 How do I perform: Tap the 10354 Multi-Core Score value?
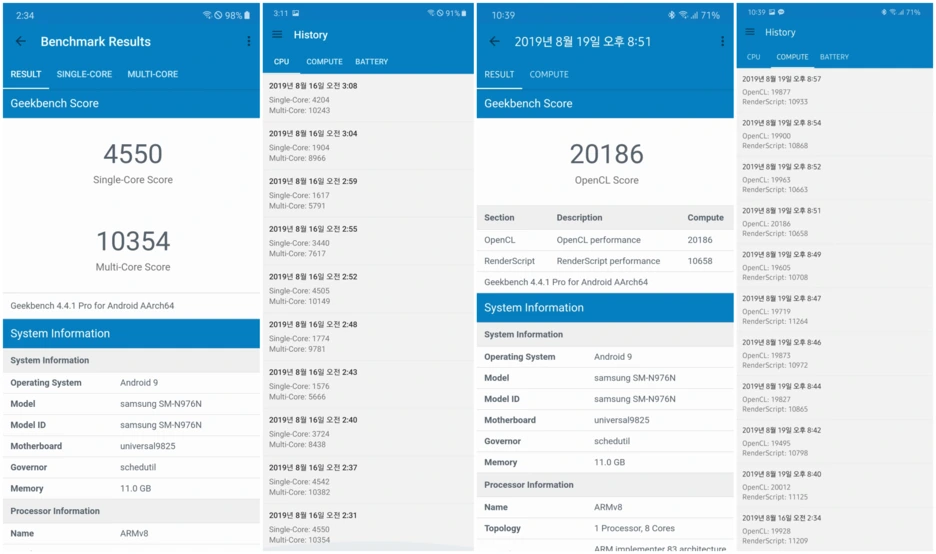(133, 241)
